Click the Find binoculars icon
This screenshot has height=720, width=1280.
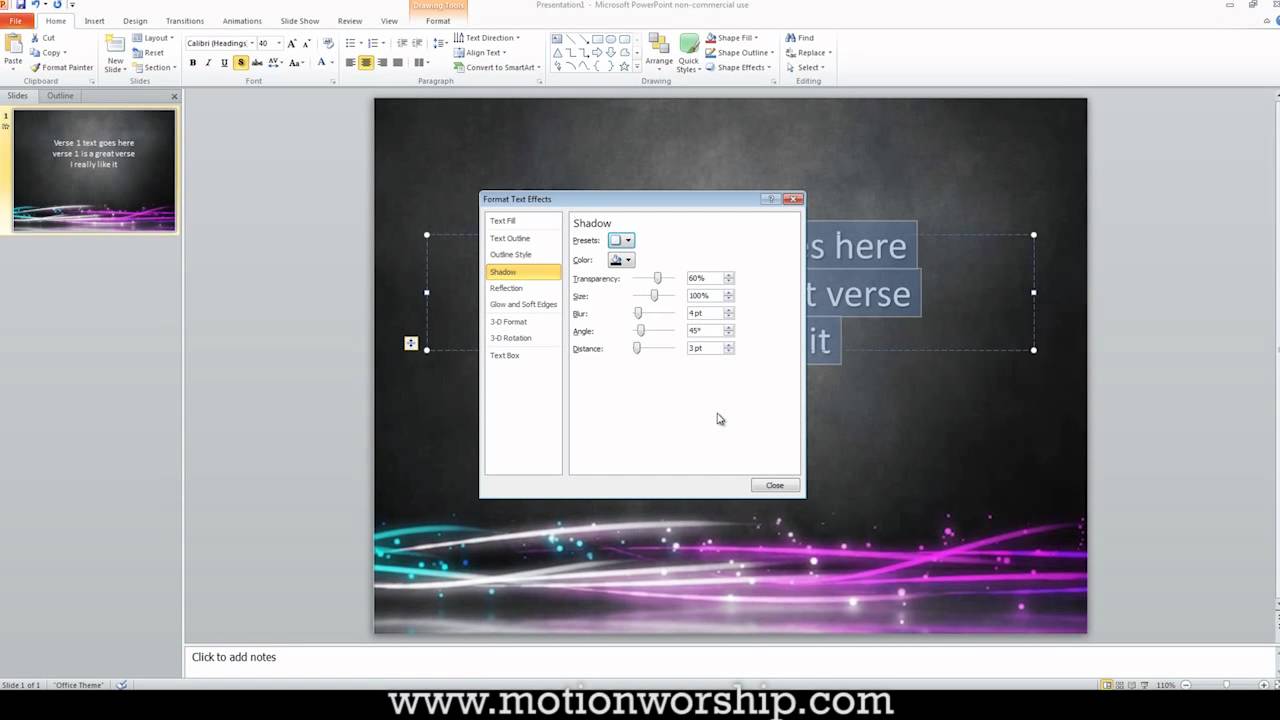791,38
